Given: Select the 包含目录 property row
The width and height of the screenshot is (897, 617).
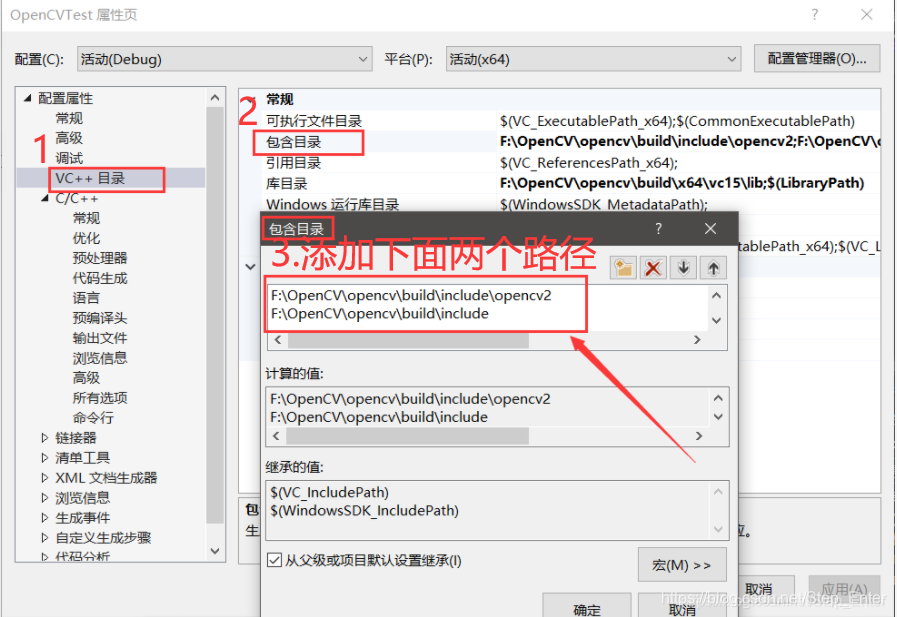Looking at the screenshot, I should pos(293,142).
